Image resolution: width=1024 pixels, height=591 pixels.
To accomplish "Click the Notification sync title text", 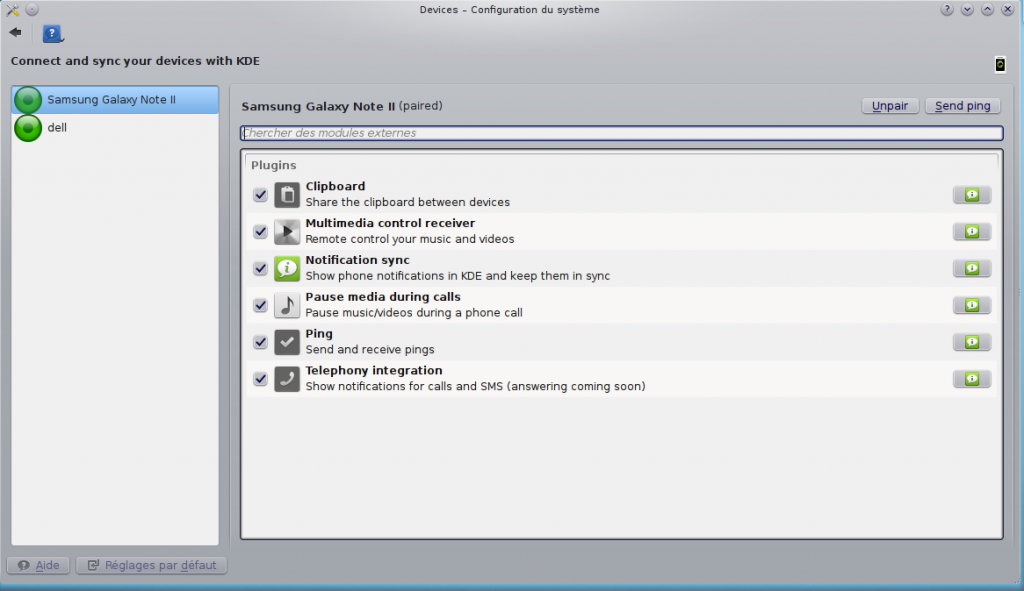I will tap(357, 260).
